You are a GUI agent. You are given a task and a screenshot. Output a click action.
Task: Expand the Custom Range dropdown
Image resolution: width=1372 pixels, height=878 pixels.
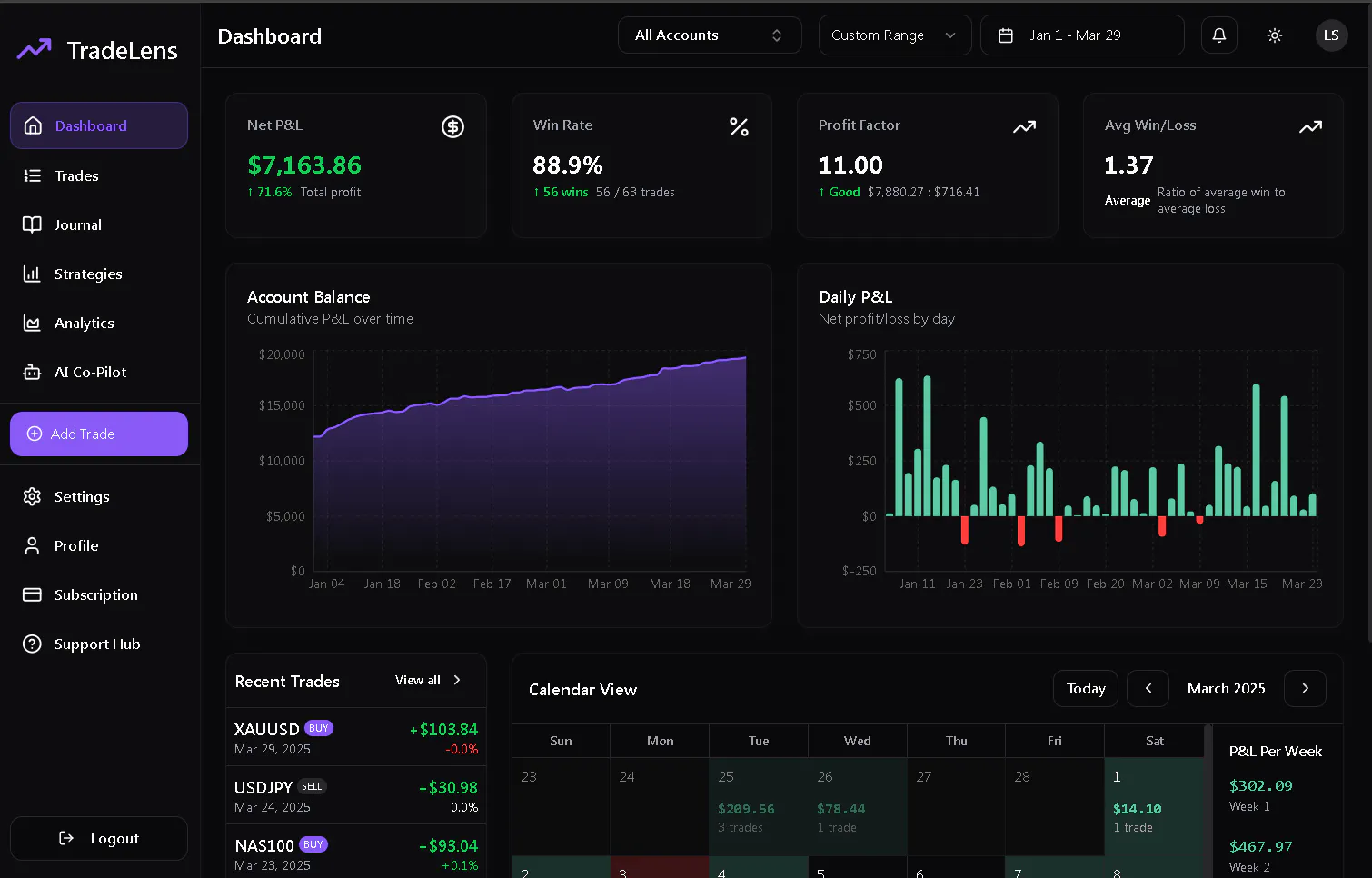895,35
